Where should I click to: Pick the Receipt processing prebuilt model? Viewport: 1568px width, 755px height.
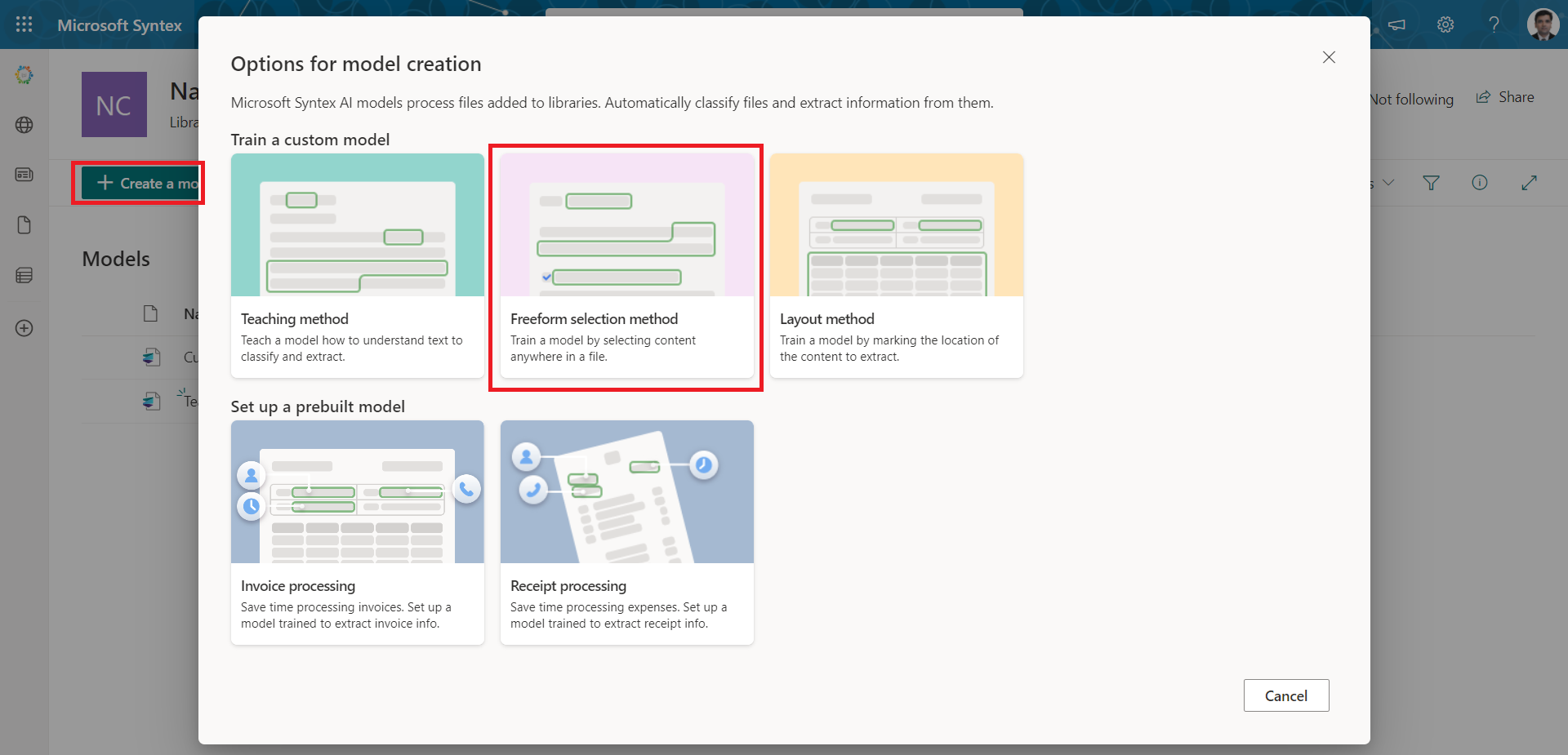(626, 532)
